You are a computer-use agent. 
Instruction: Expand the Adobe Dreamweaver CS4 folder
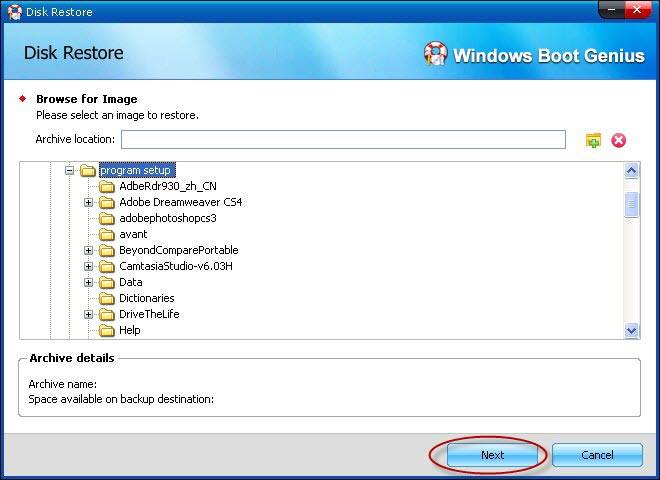88,203
